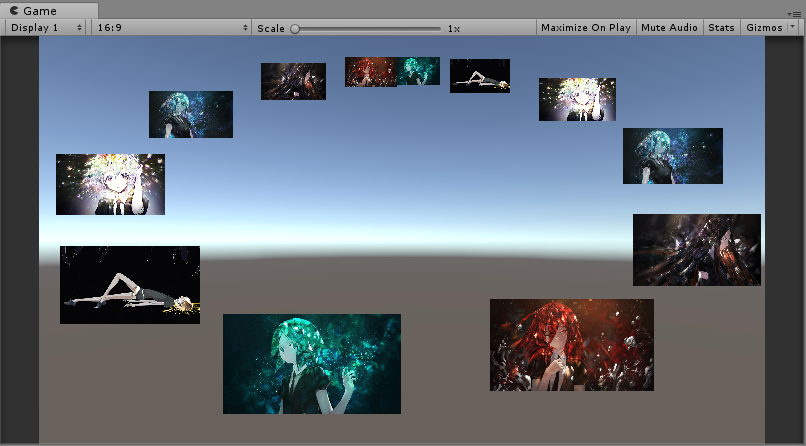Toggle Gizmos button

pos(764,28)
